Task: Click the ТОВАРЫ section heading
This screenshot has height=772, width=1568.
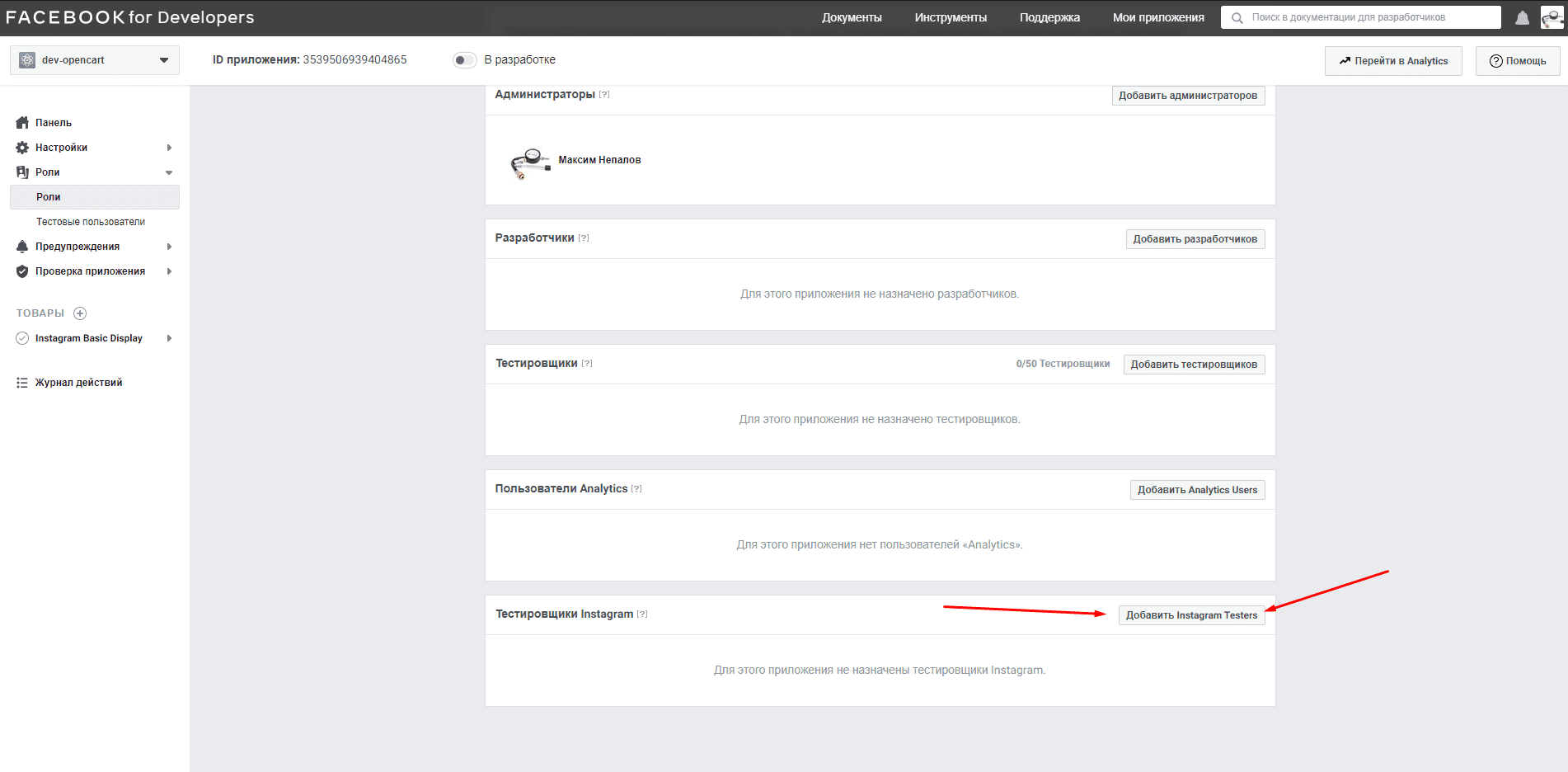Action: [40, 313]
